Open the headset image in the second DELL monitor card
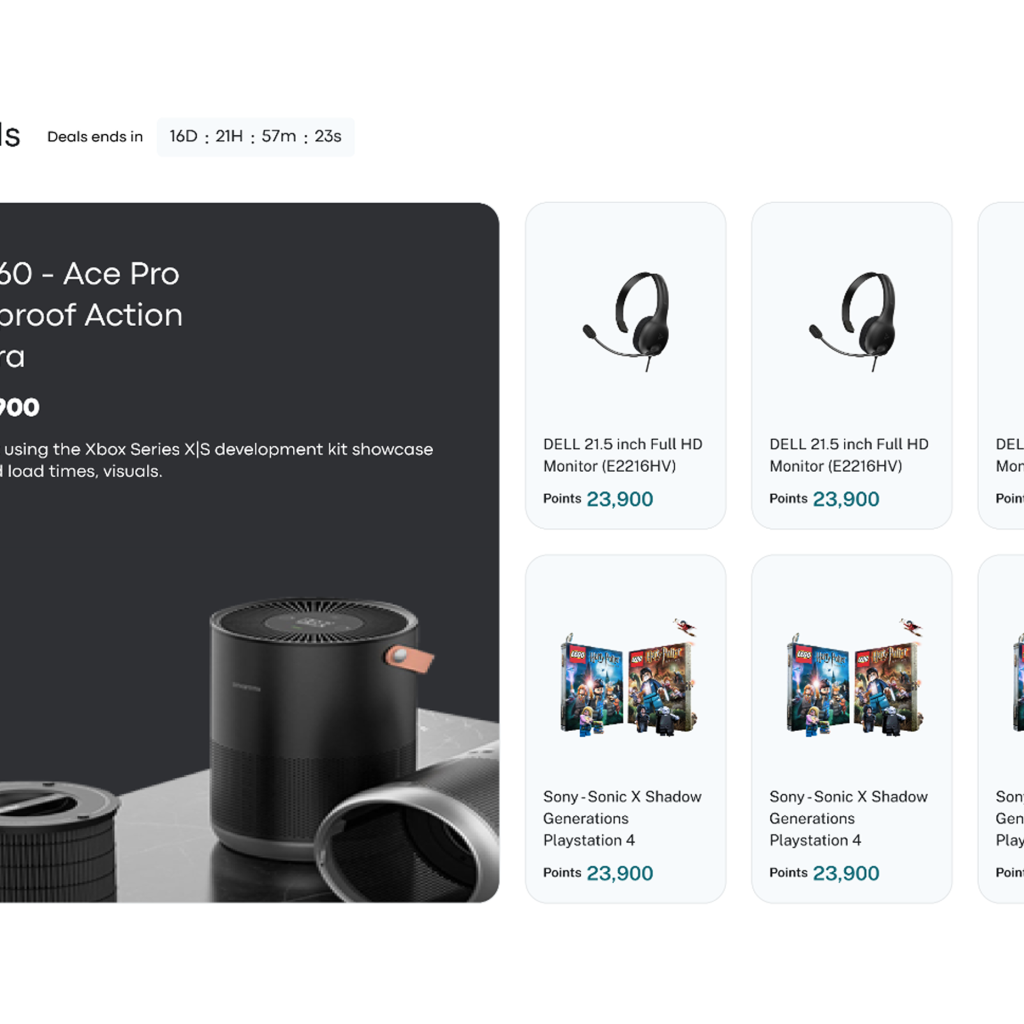 click(852, 320)
